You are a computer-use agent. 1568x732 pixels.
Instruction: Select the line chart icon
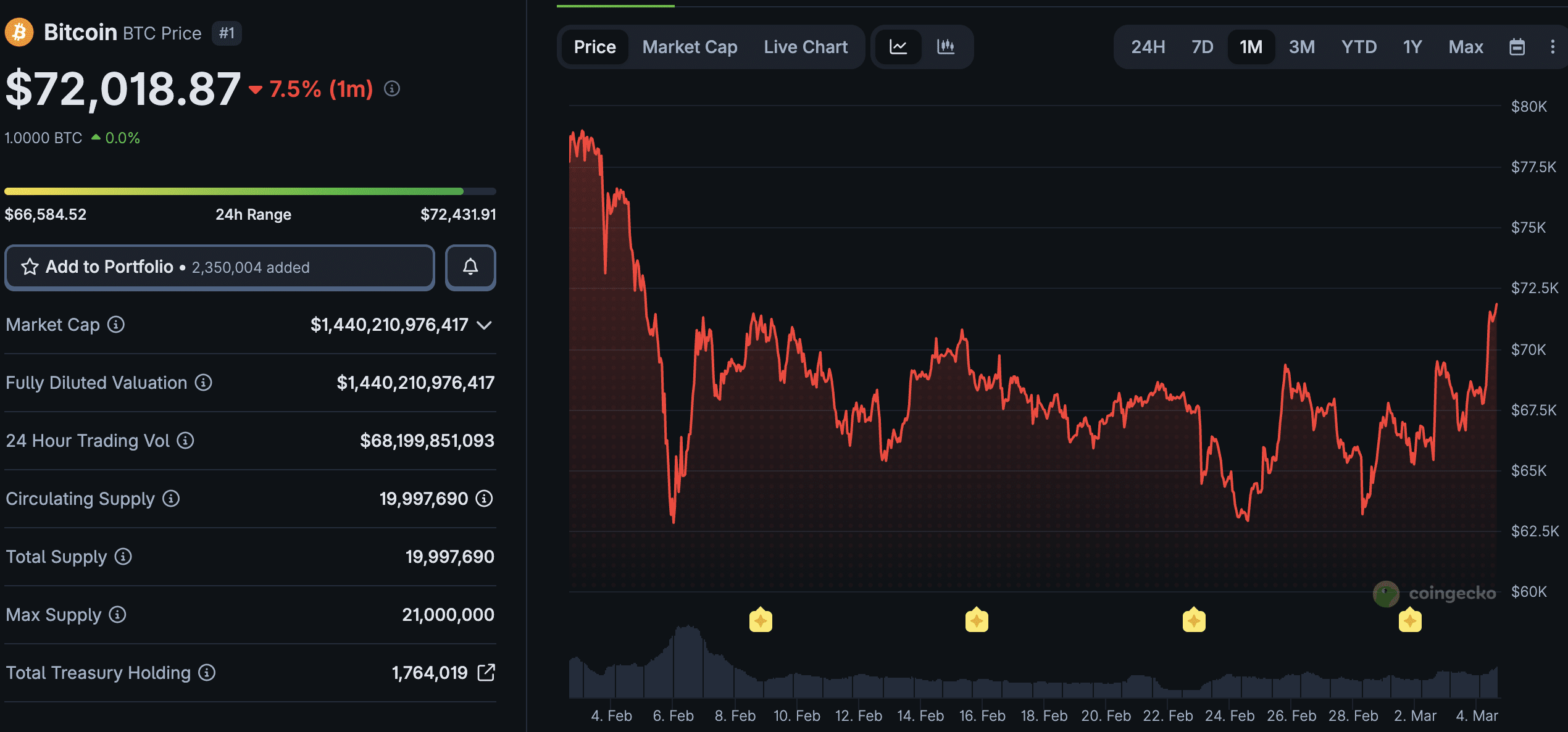pyautogui.click(x=898, y=46)
